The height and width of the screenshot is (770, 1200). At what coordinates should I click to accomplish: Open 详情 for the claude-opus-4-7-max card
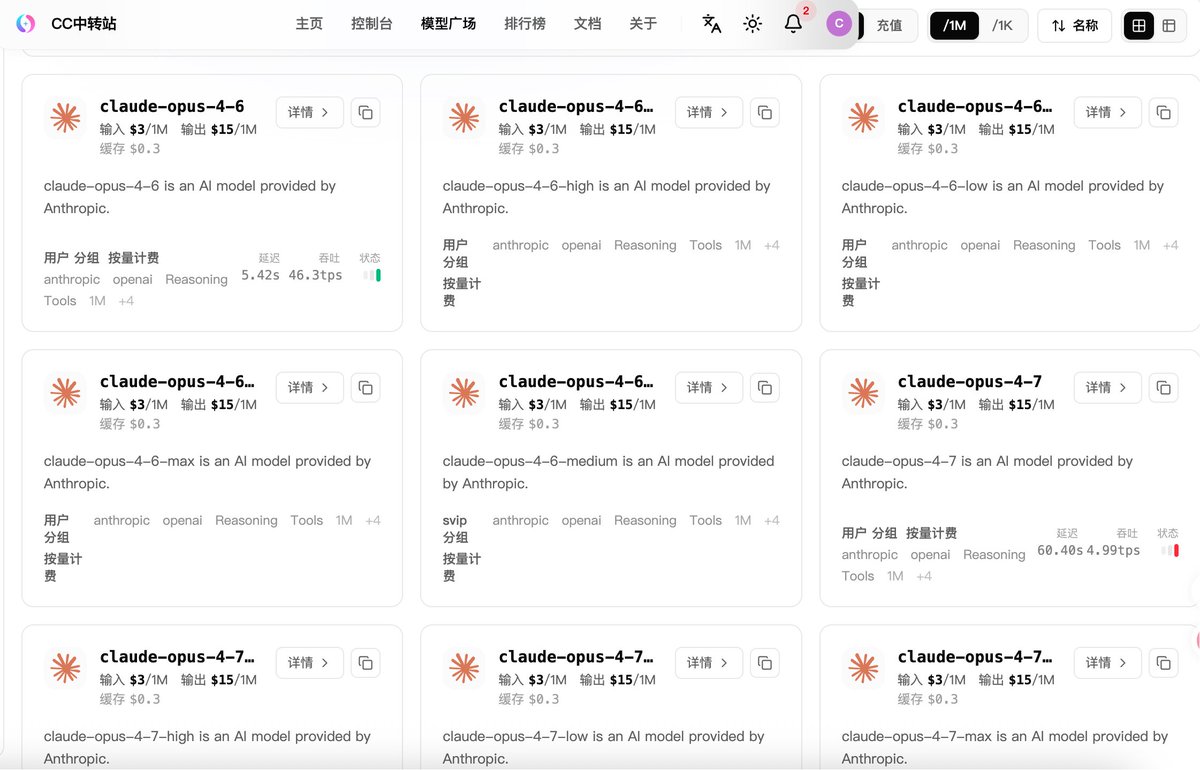point(1107,662)
